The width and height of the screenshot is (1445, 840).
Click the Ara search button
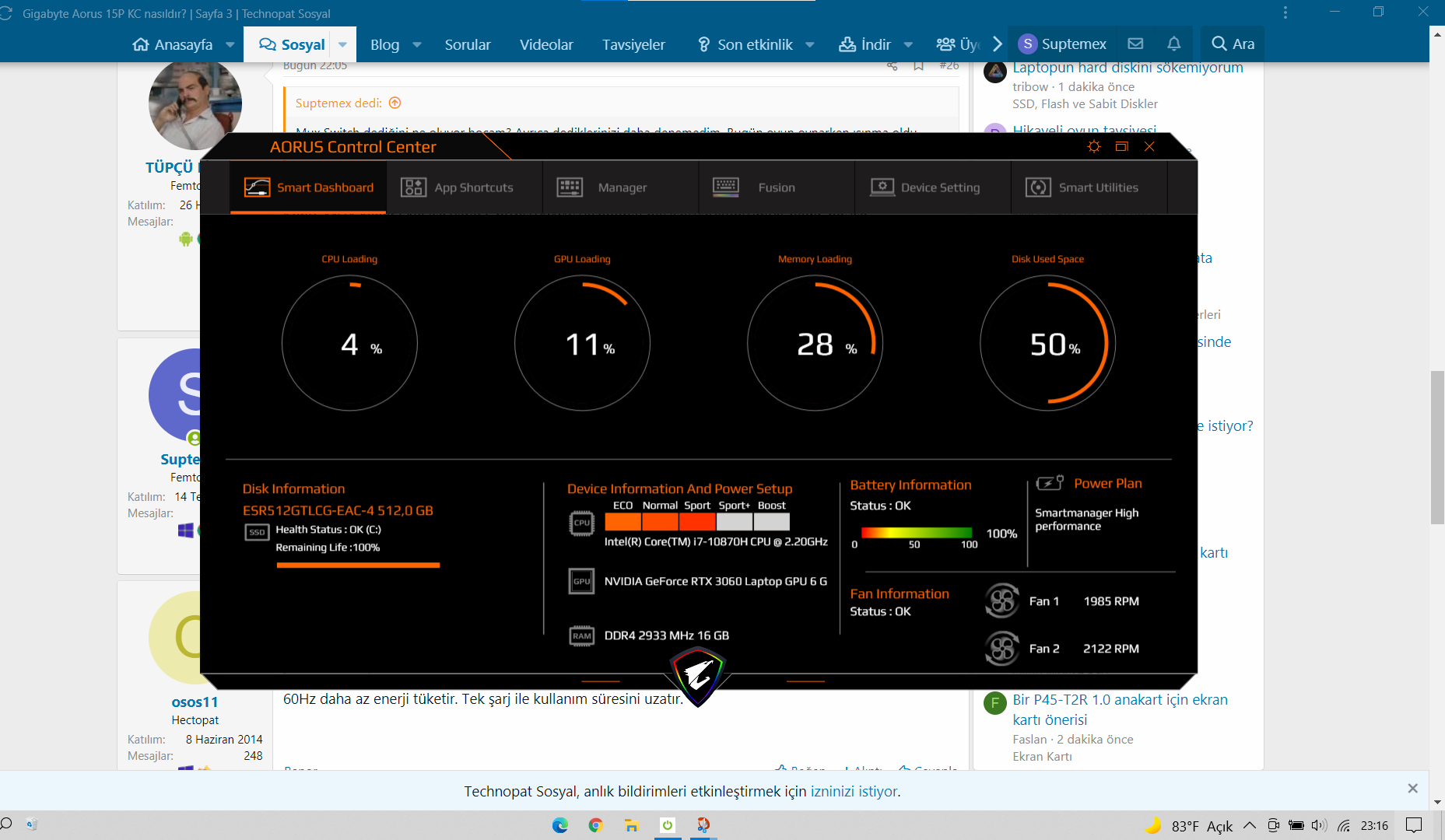pyautogui.click(x=1233, y=44)
